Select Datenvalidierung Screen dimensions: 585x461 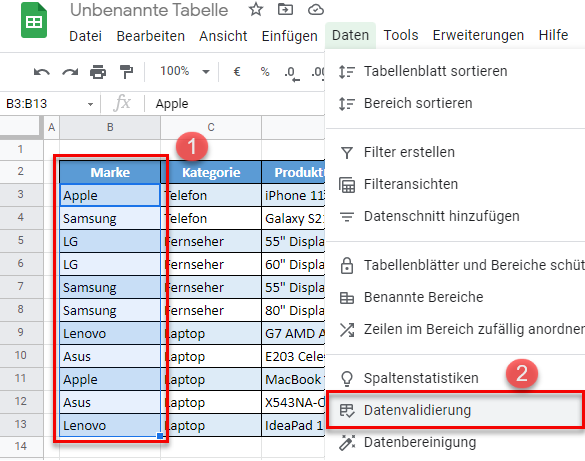(x=455, y=410)
